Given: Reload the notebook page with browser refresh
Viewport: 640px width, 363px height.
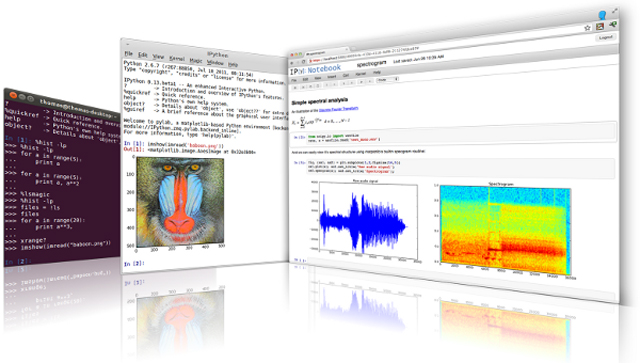Looking at the screenshot, I should 303,62.
